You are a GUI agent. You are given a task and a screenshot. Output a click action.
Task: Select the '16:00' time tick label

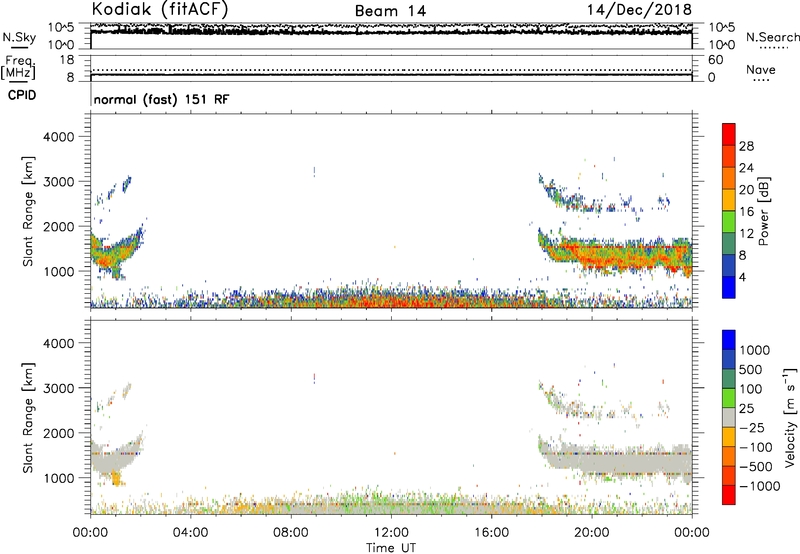click(x=491, y=533)
